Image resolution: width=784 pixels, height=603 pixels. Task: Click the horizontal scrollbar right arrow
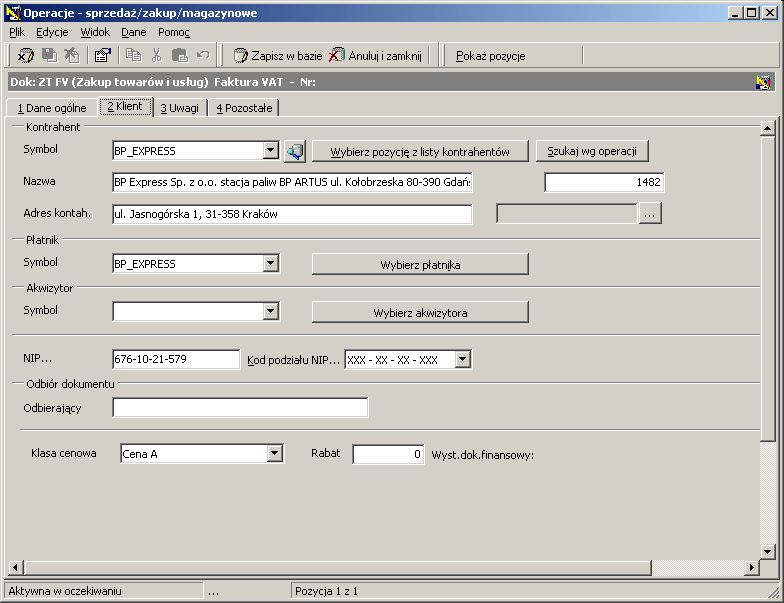pos(752,568)
